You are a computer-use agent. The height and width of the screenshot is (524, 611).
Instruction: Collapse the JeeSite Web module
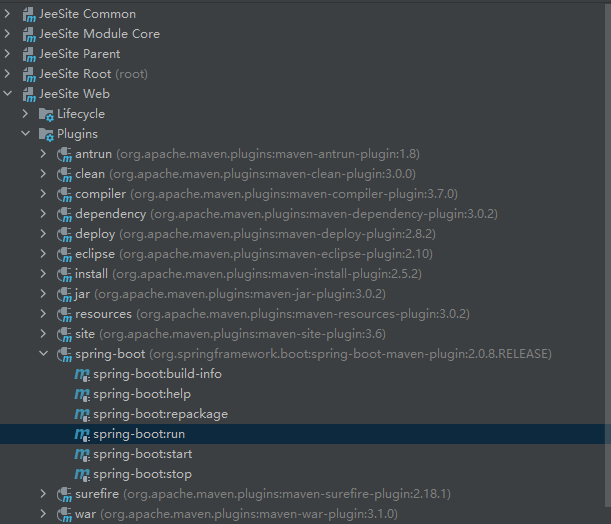coord(7,94)
